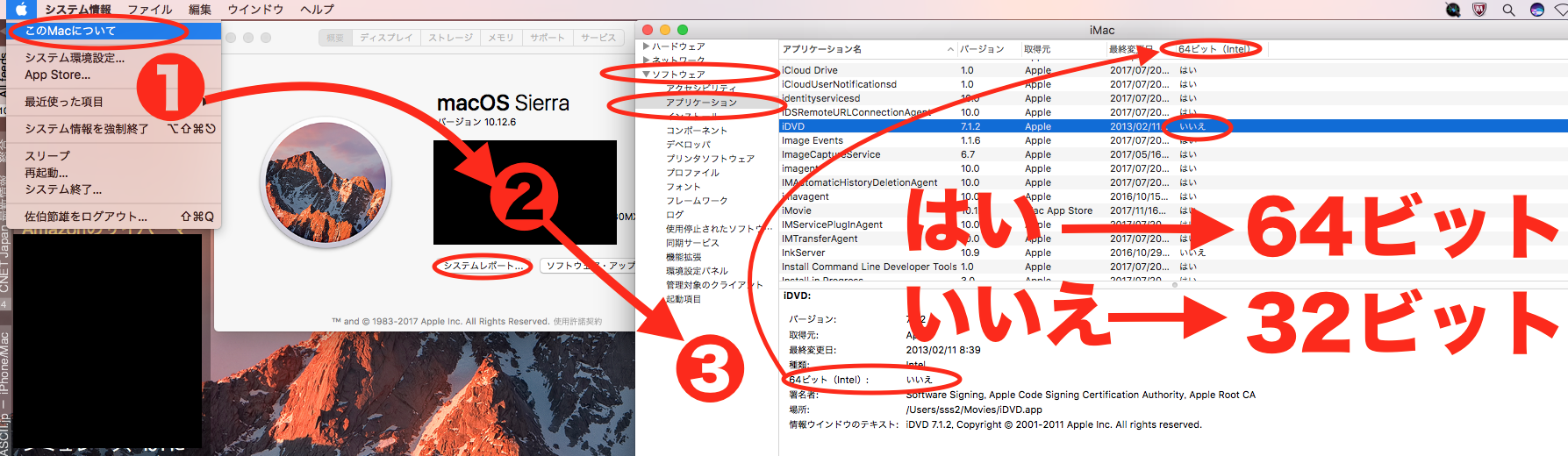Viewport: 1568px width, 456px height.
Task: Open Spotlight search magnifier icon
Action: click(x=1509, y=10)
